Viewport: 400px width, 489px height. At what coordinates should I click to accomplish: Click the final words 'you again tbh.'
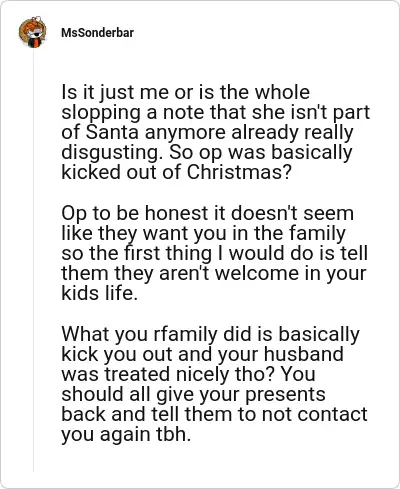pos(126,434)
